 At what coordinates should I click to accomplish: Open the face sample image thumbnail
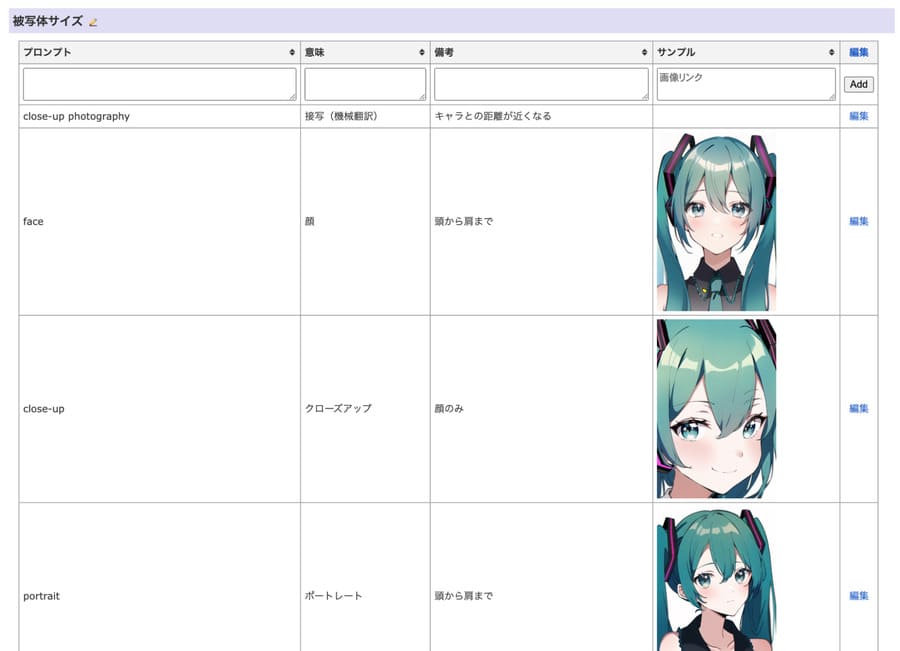click(716, 221)
